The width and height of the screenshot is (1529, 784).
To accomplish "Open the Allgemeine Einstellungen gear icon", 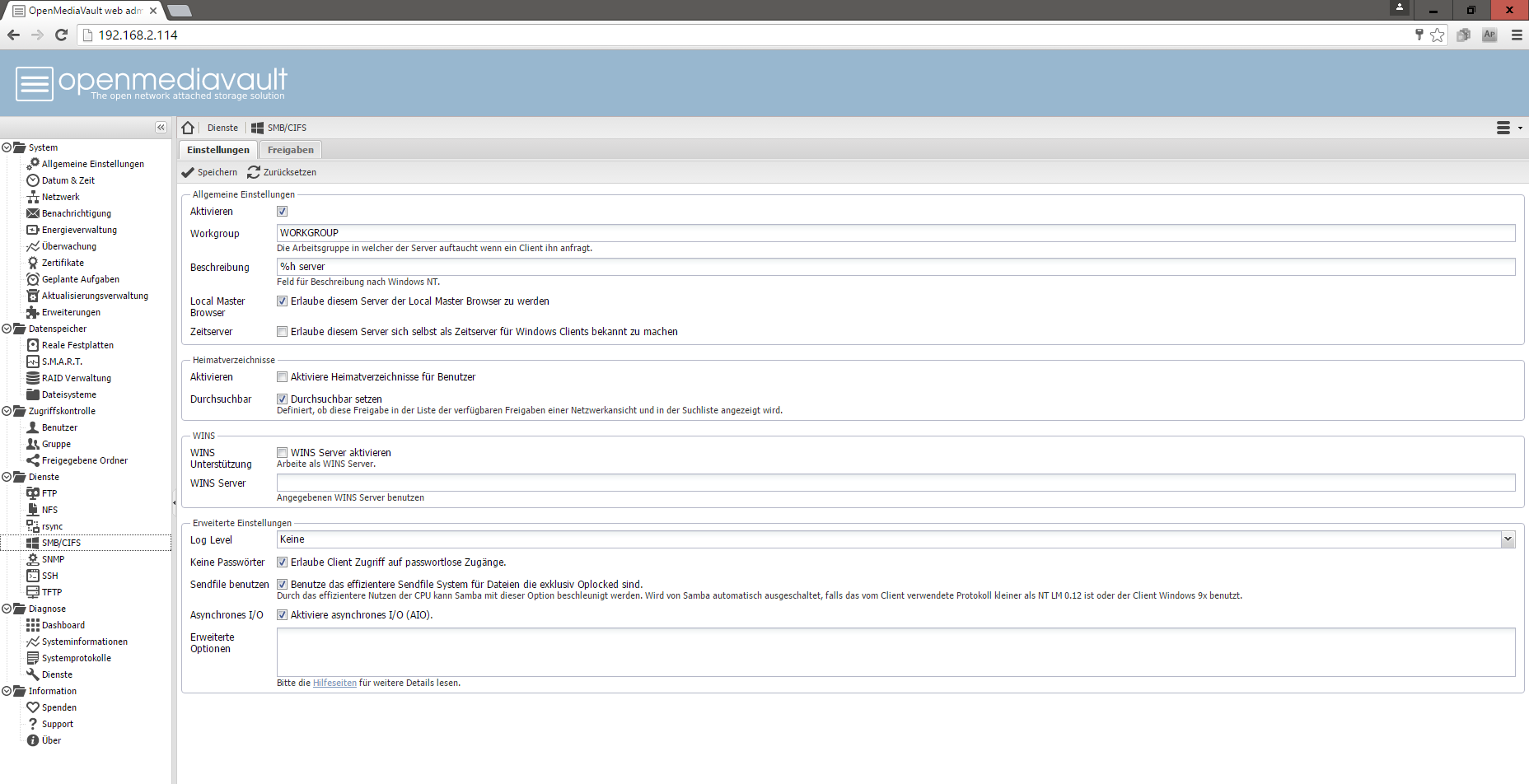I will pyautogui.click(x=33, y=164).
